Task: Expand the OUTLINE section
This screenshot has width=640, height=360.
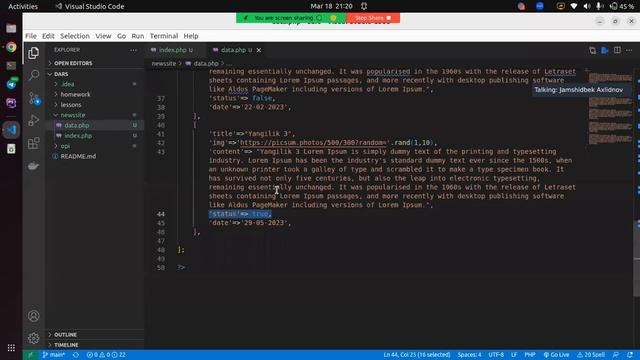Action: [65, 335]
